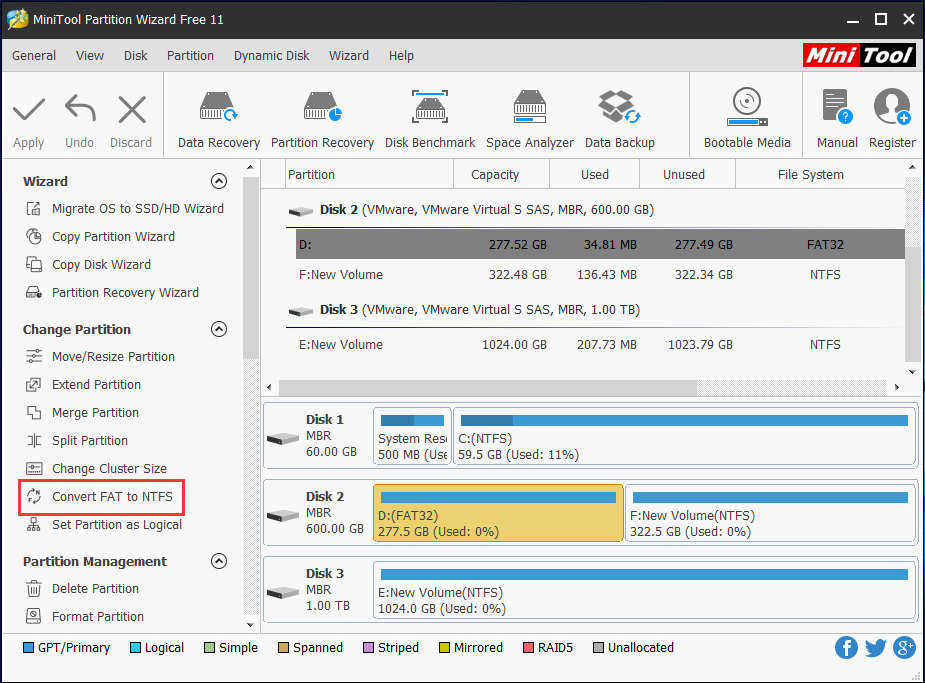Viewport: 925px width, 683px height.
Task: Start the Disk Benchmark tool
Action: coord(430,119)
